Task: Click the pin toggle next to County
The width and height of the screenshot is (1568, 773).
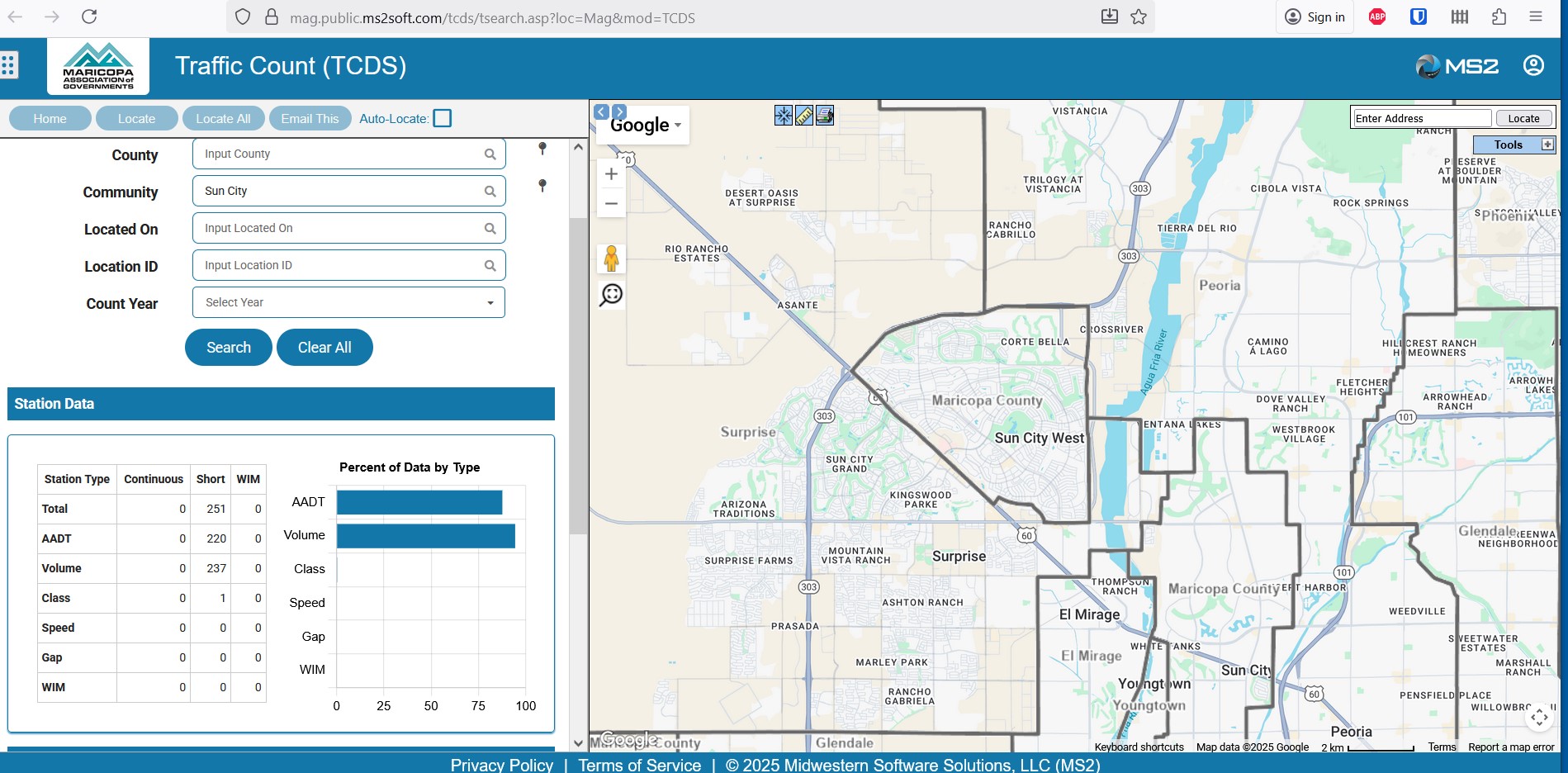Action: click(x=542, y=149)
